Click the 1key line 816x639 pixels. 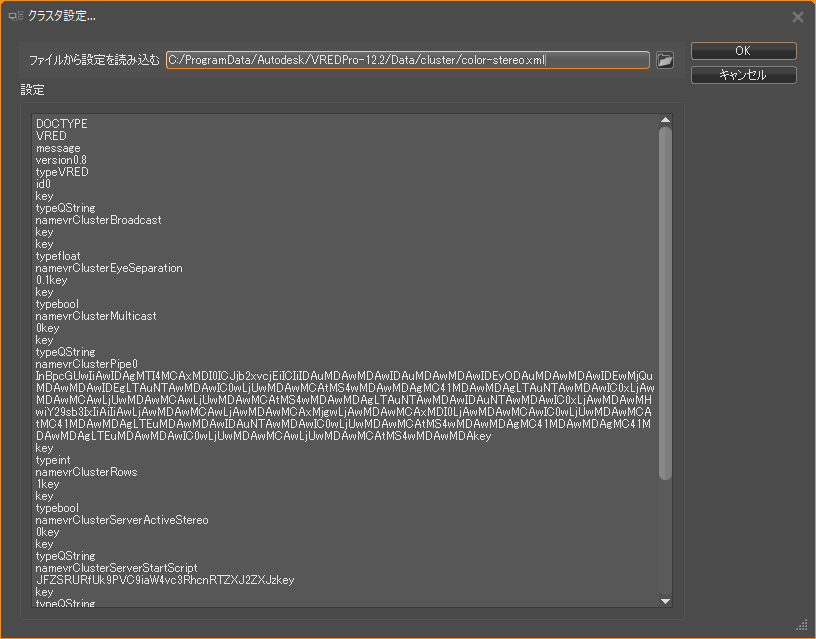tap(47, 484)
